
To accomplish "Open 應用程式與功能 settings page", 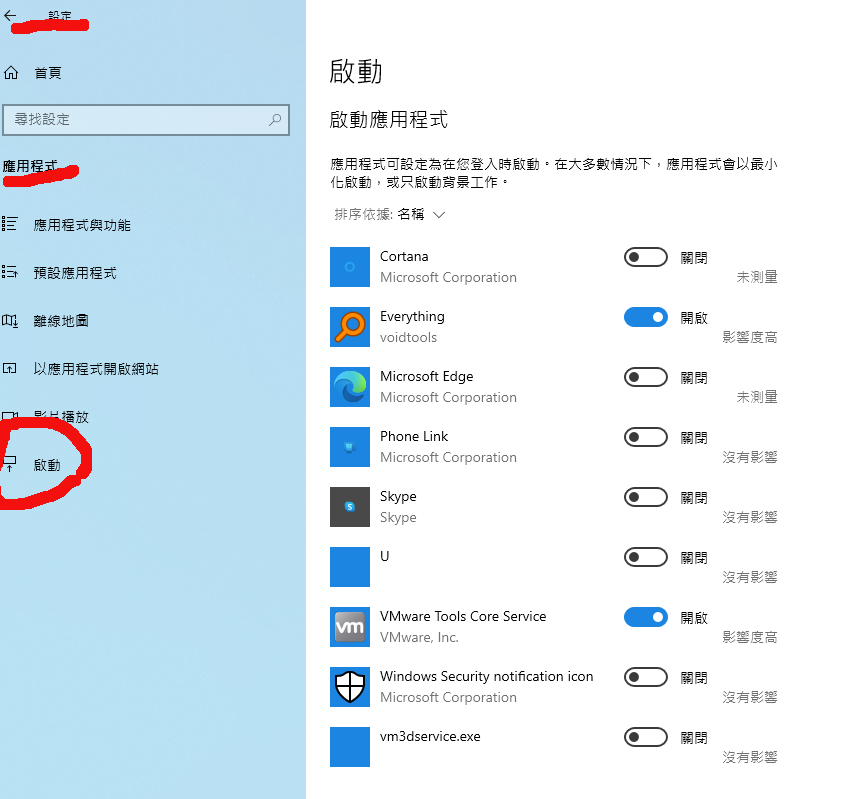I will click(82, 225).
